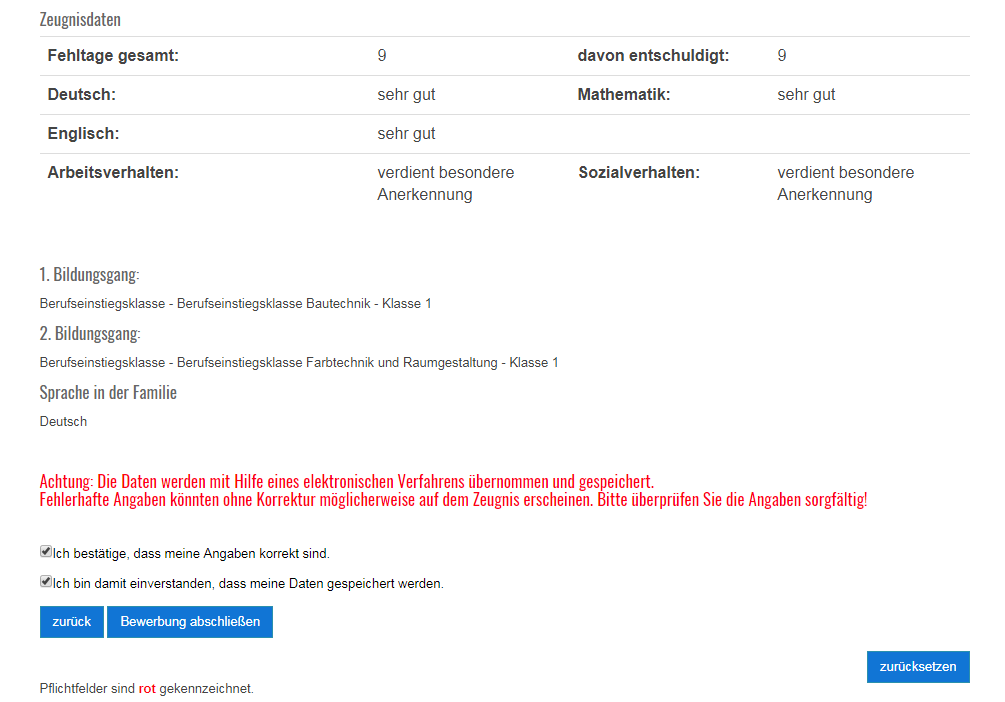Select the Farbtechnik und Raumgestaltung entry

pyautogui.click(x=299, y=362)
